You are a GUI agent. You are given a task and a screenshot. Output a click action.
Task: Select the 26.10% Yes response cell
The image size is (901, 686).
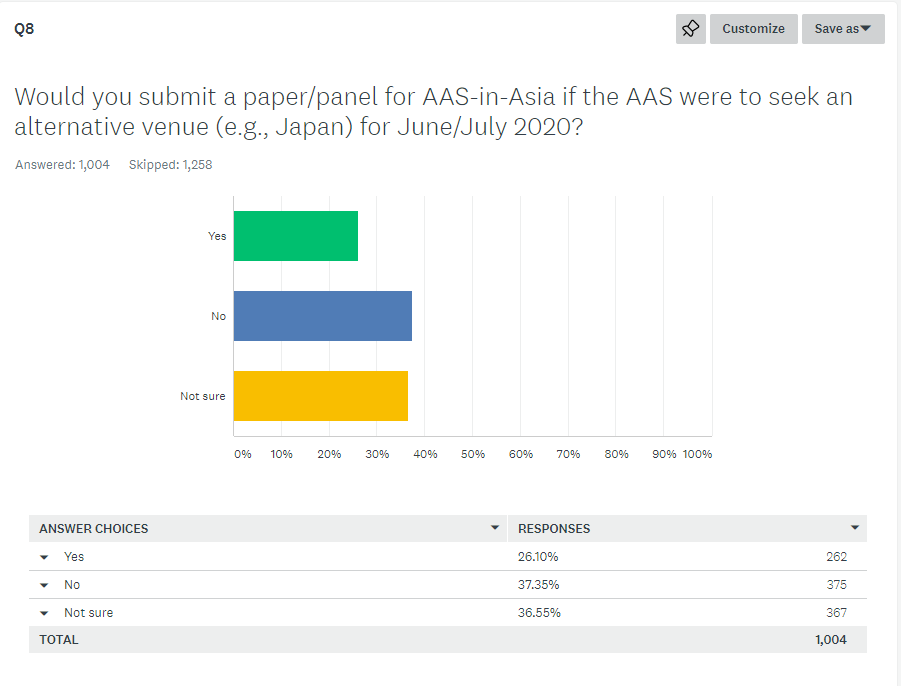(538, 557)
